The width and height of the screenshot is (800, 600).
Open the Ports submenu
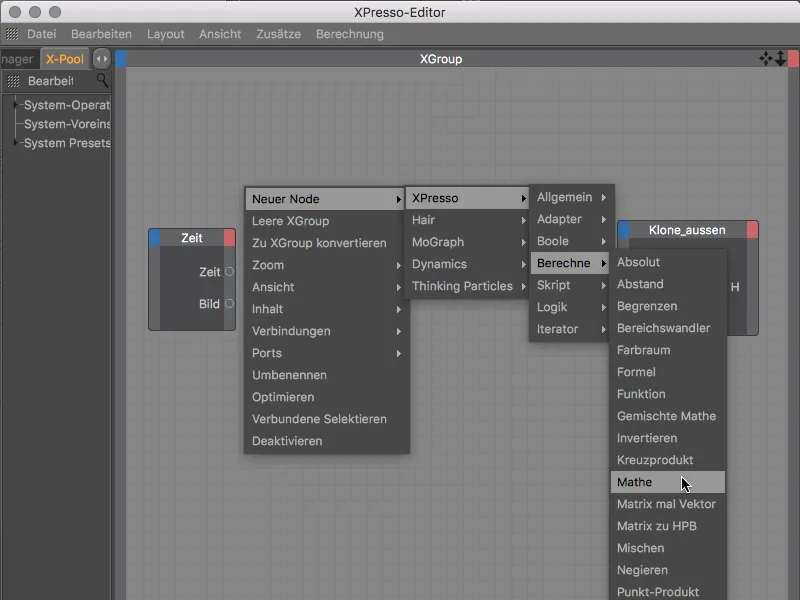pyautogui.click(x=327, y=353)
